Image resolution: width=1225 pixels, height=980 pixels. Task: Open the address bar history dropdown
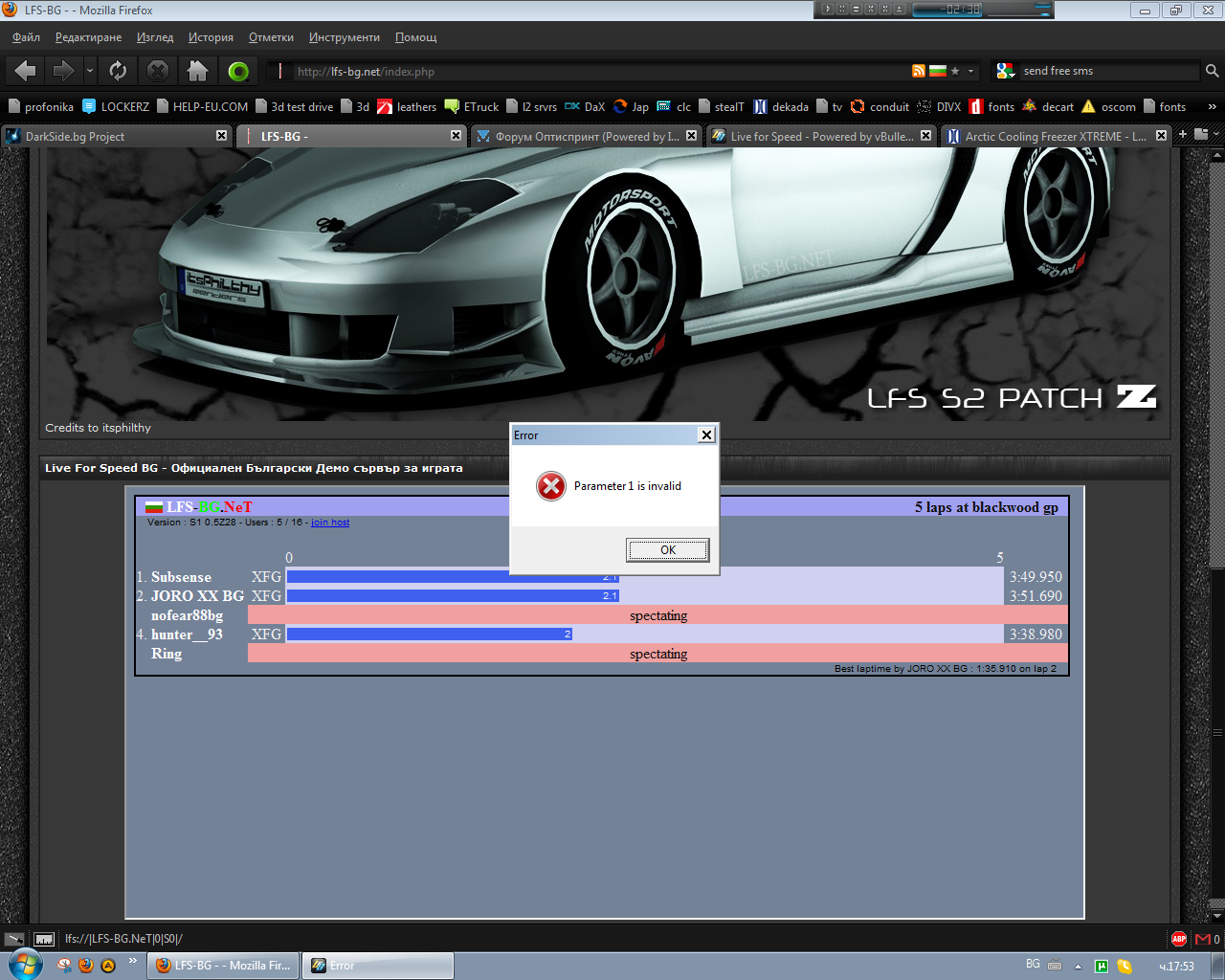click(970, 71)
